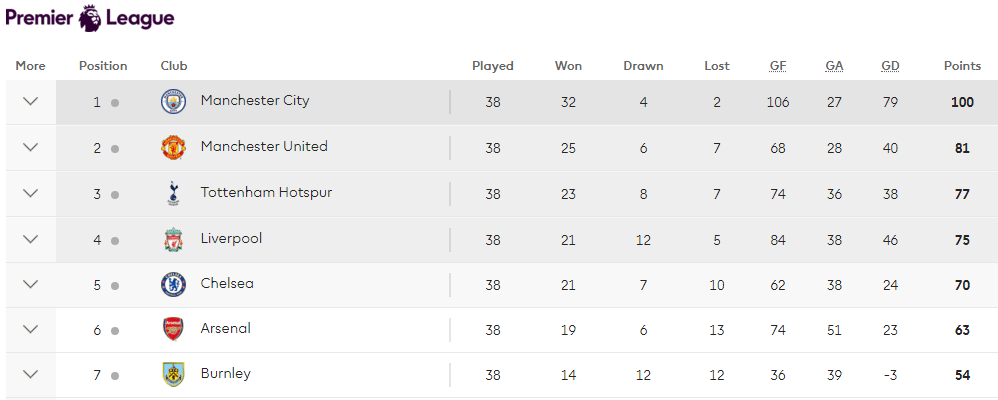The image size is (998, 400).
Task: Expand the Arsenal row chevron
Action: click(31, 329)
